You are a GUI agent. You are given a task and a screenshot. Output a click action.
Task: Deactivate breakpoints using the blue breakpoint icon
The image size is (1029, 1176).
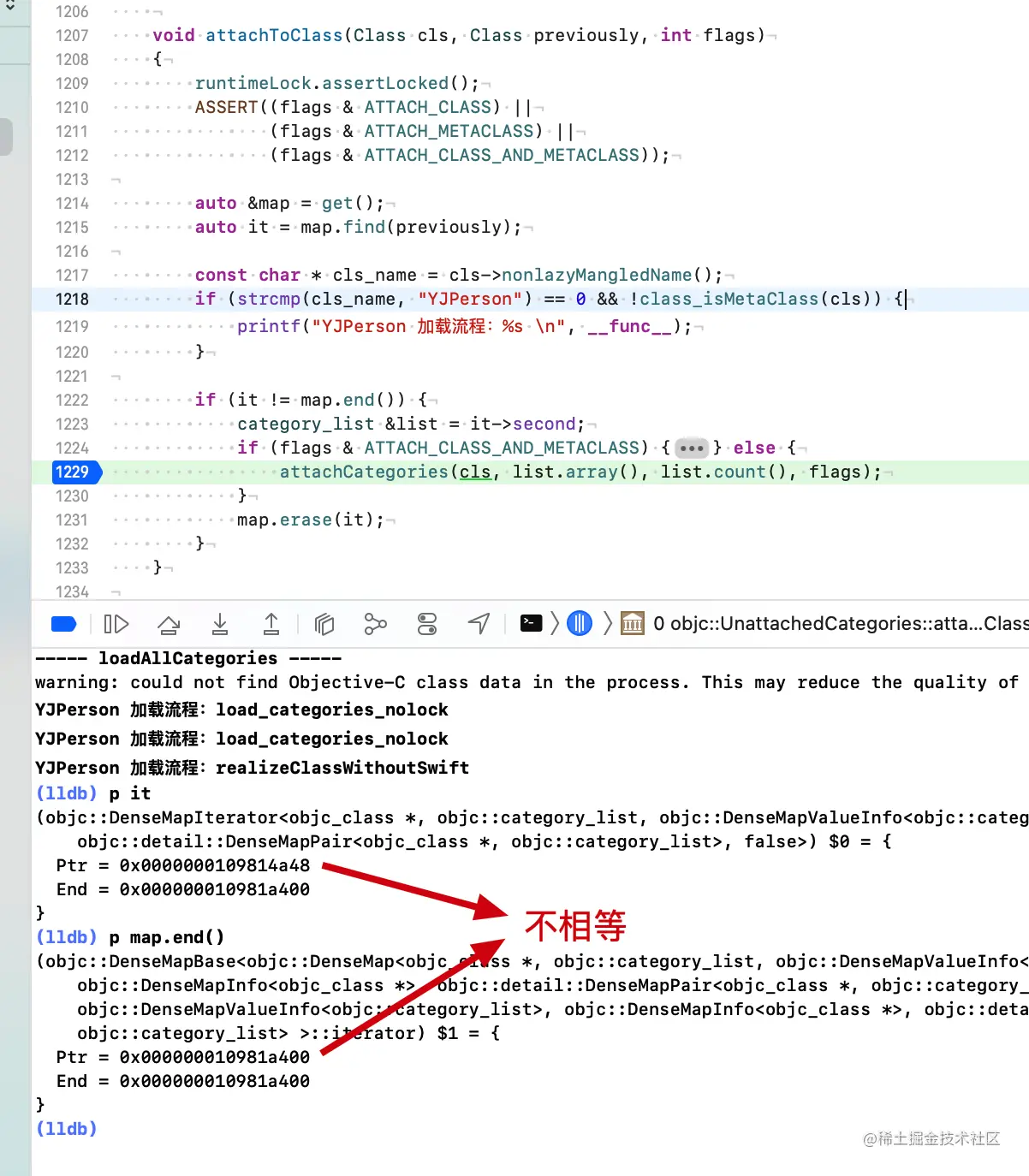63,624
